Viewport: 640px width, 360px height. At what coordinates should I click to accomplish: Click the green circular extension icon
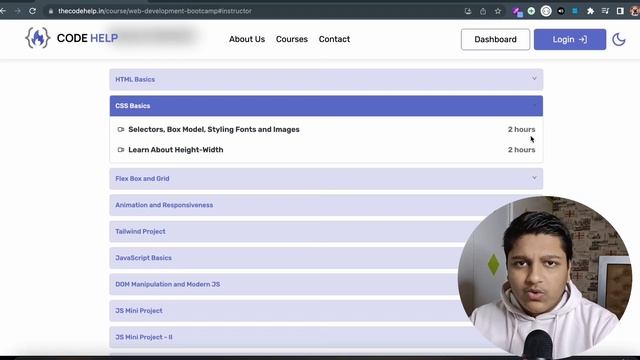click(x=531, y=11)
